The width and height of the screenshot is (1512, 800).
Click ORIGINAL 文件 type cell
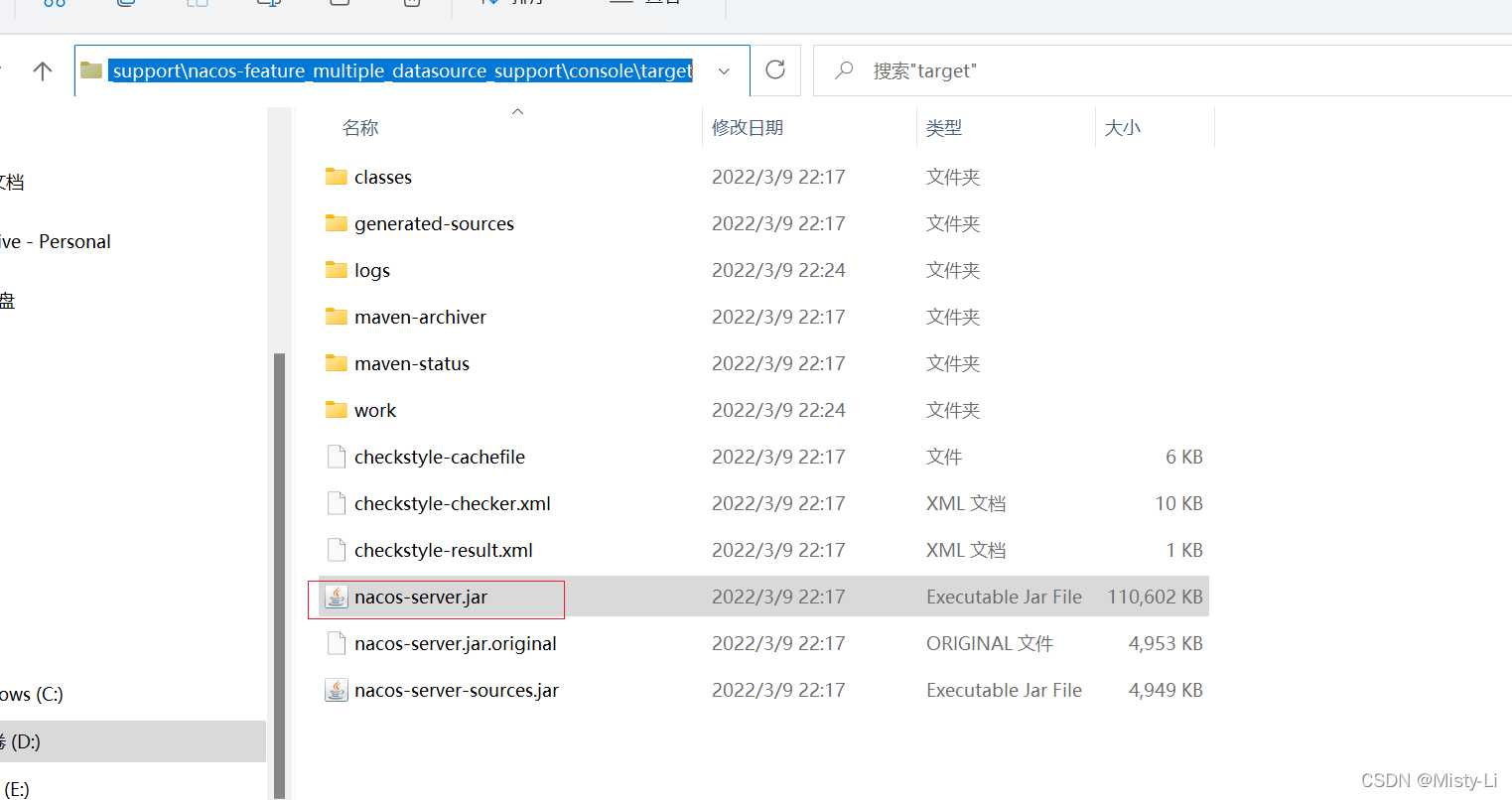(x=990, y=643)
